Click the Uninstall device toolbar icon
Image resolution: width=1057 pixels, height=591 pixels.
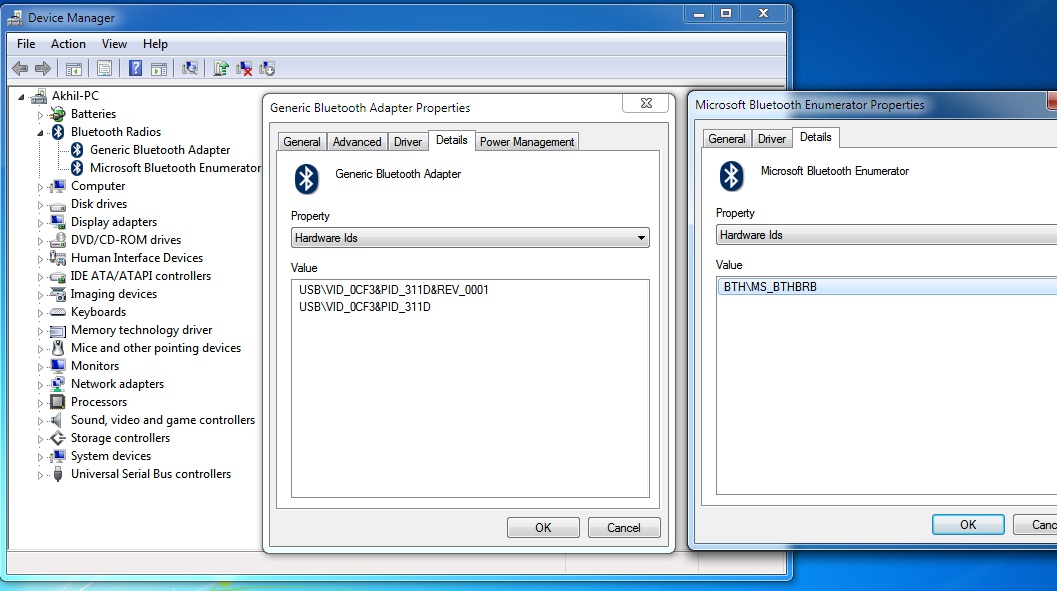244,68
